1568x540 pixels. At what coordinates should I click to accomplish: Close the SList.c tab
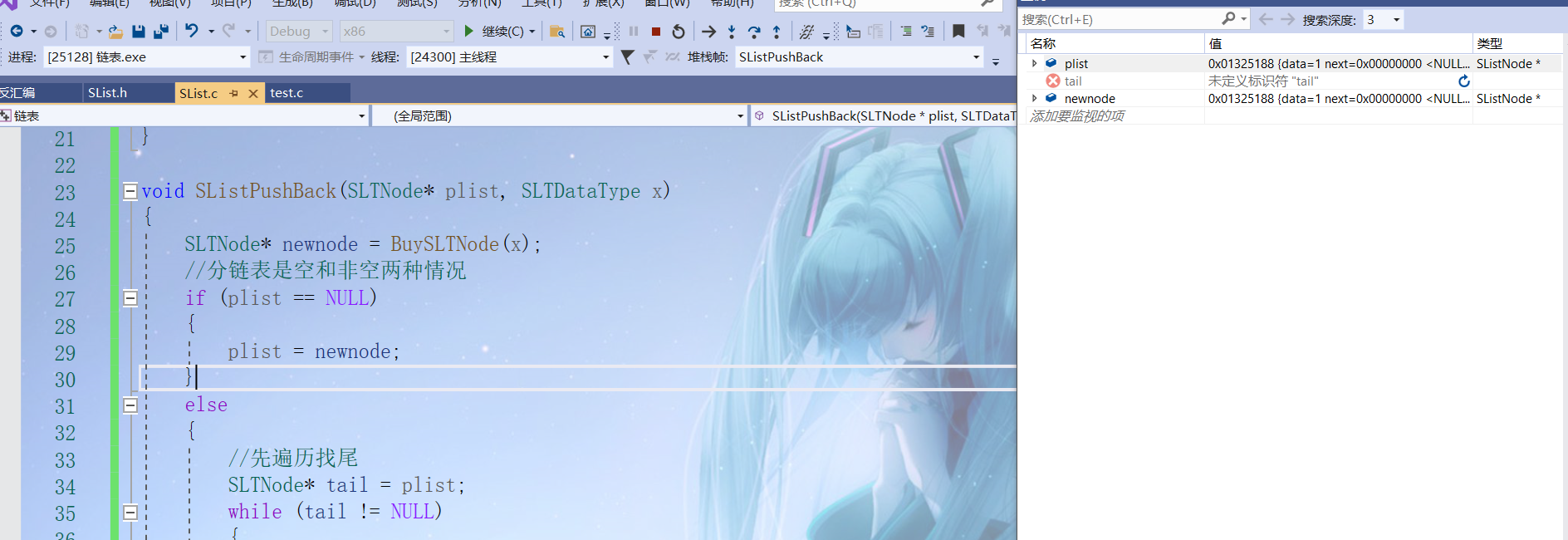click(x=253, y=93)
